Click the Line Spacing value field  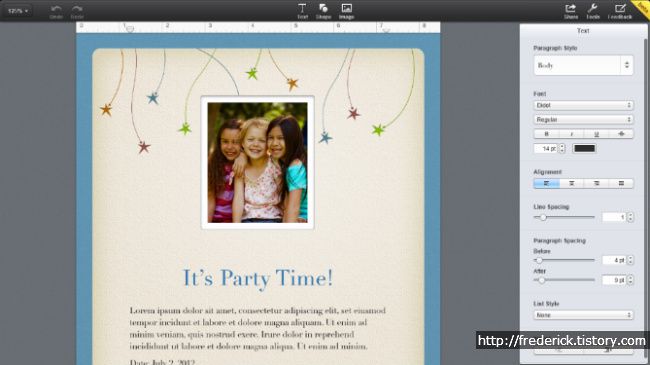tap(614, 217)
